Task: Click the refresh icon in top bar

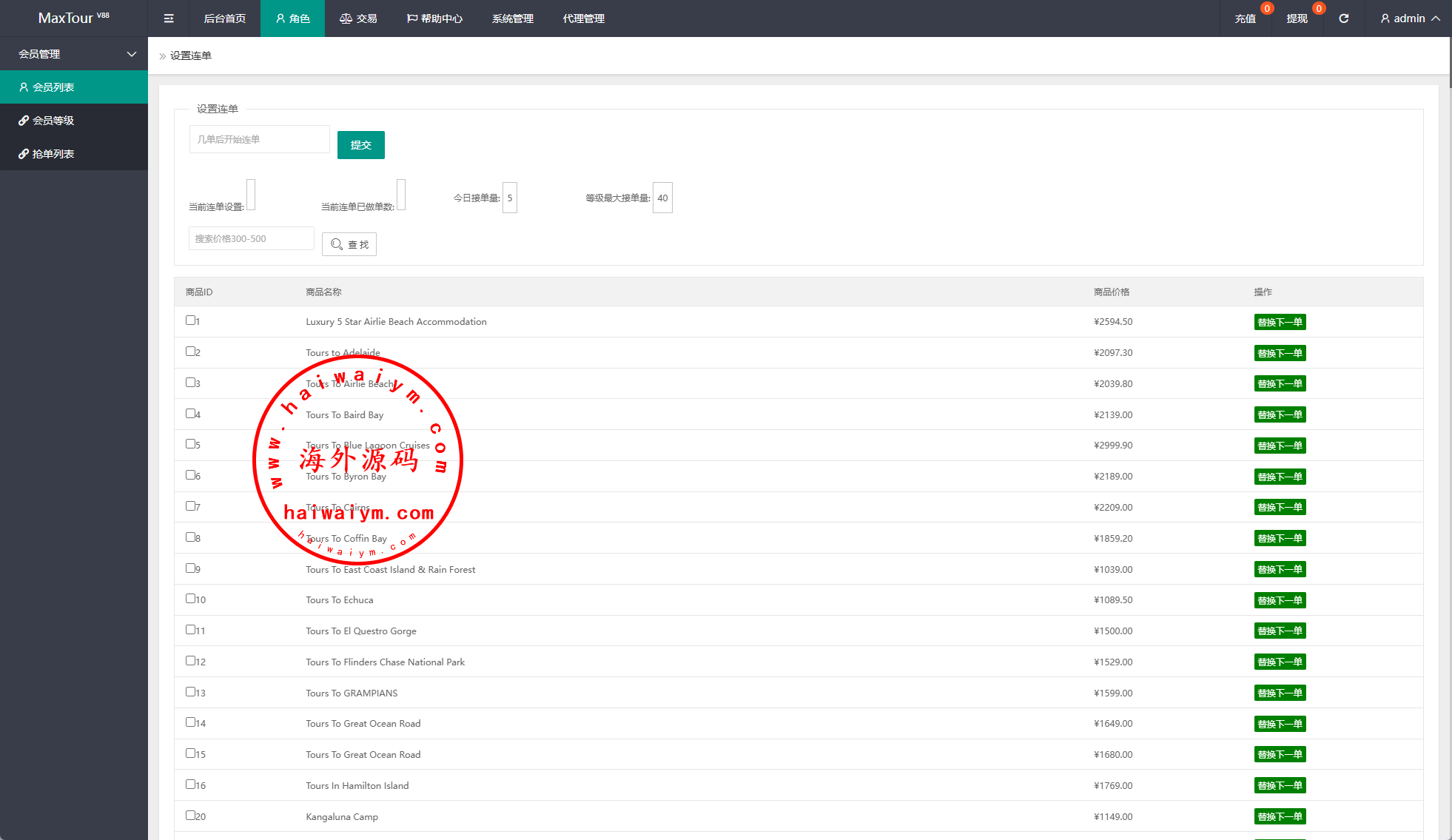Action: tap(1343, 19)
